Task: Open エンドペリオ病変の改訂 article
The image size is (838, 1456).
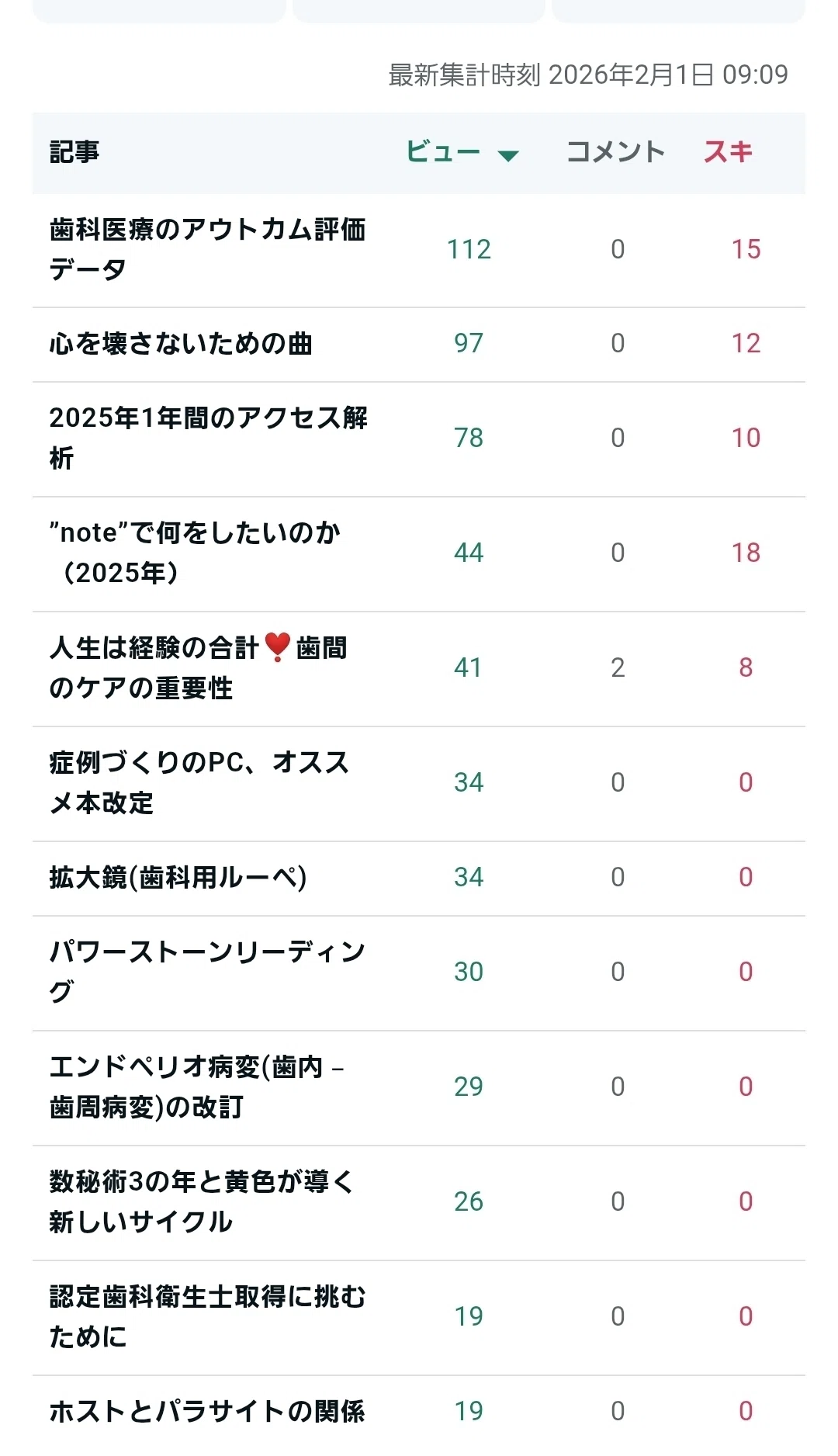Action: (x=197, y=1087)
